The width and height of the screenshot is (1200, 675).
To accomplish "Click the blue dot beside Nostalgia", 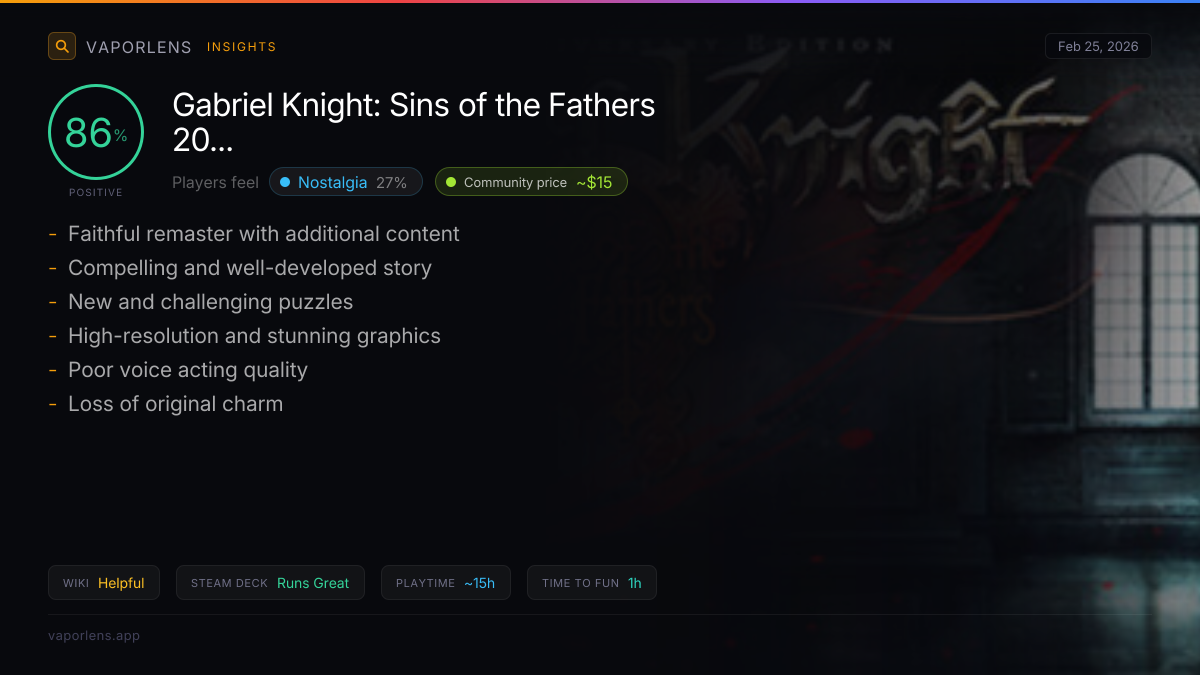I will pos(285,182).
